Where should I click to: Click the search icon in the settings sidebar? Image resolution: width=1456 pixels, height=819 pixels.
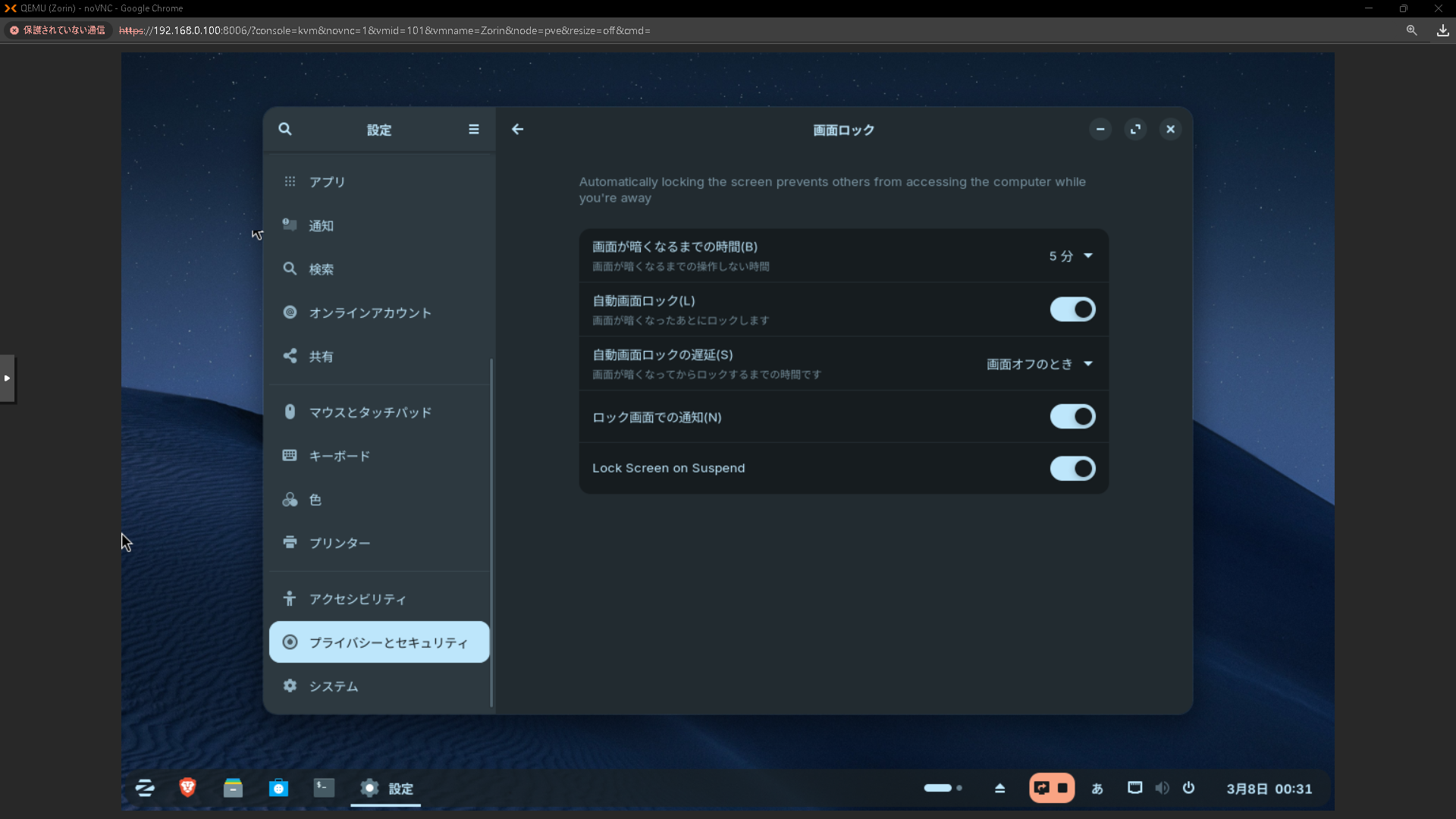click(x=284, y=129)
